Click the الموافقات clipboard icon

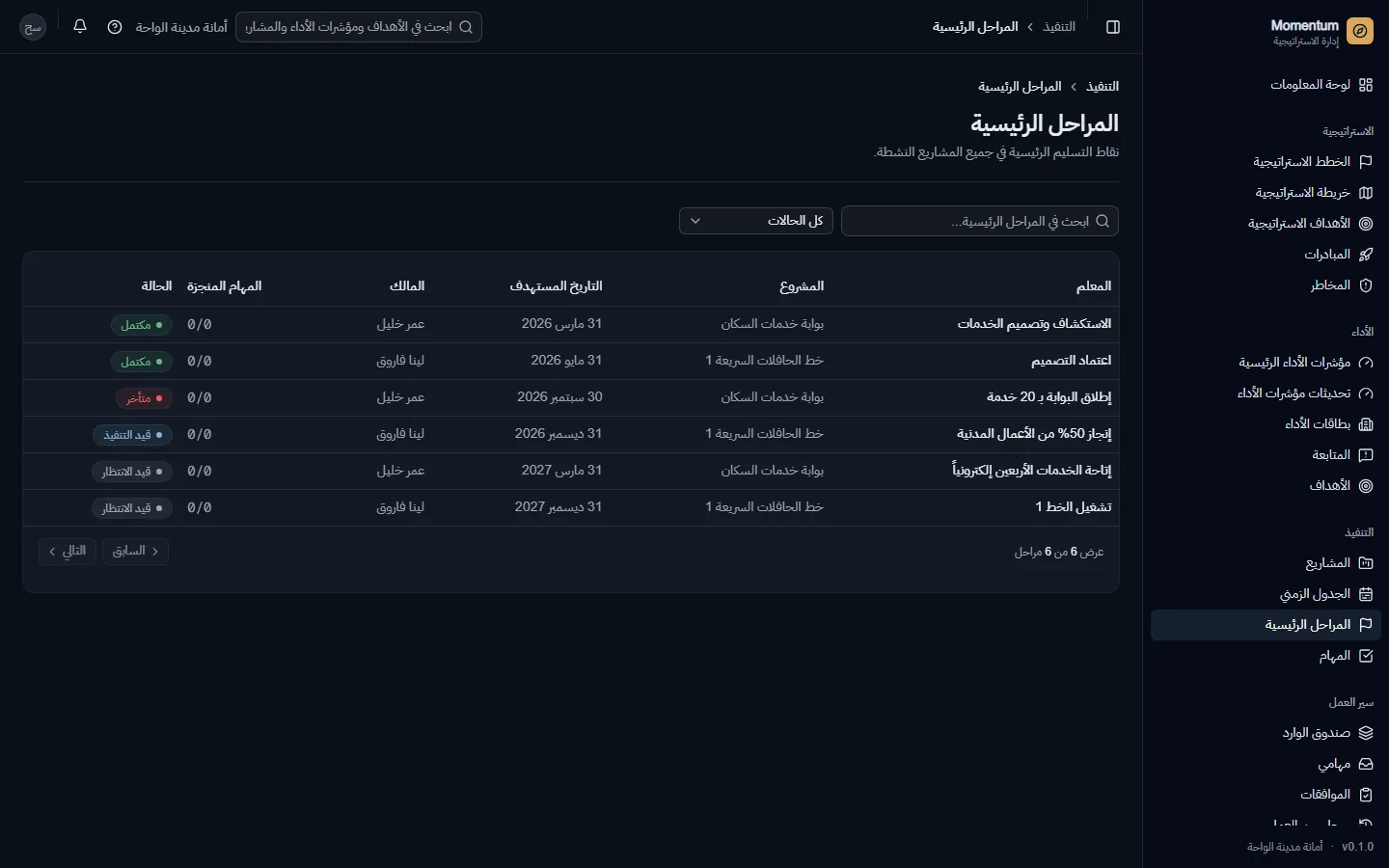tap(1366, 795)
